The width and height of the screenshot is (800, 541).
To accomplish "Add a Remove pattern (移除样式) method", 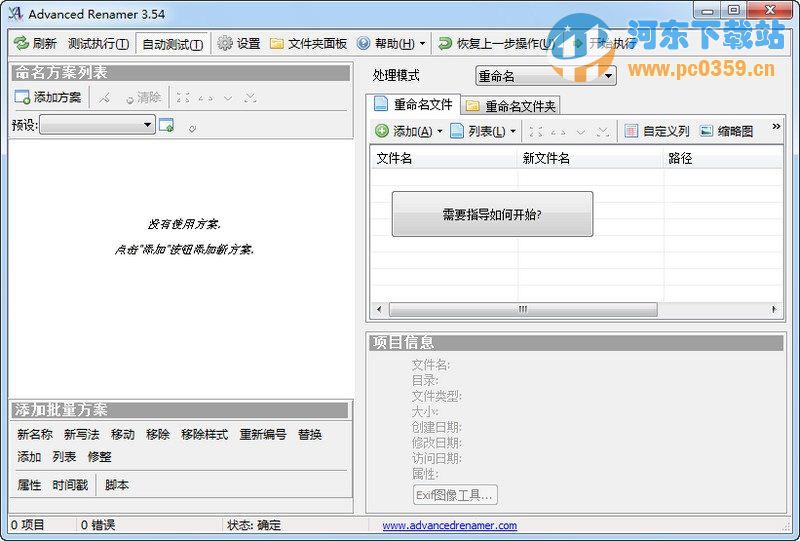I will [205, 435].
